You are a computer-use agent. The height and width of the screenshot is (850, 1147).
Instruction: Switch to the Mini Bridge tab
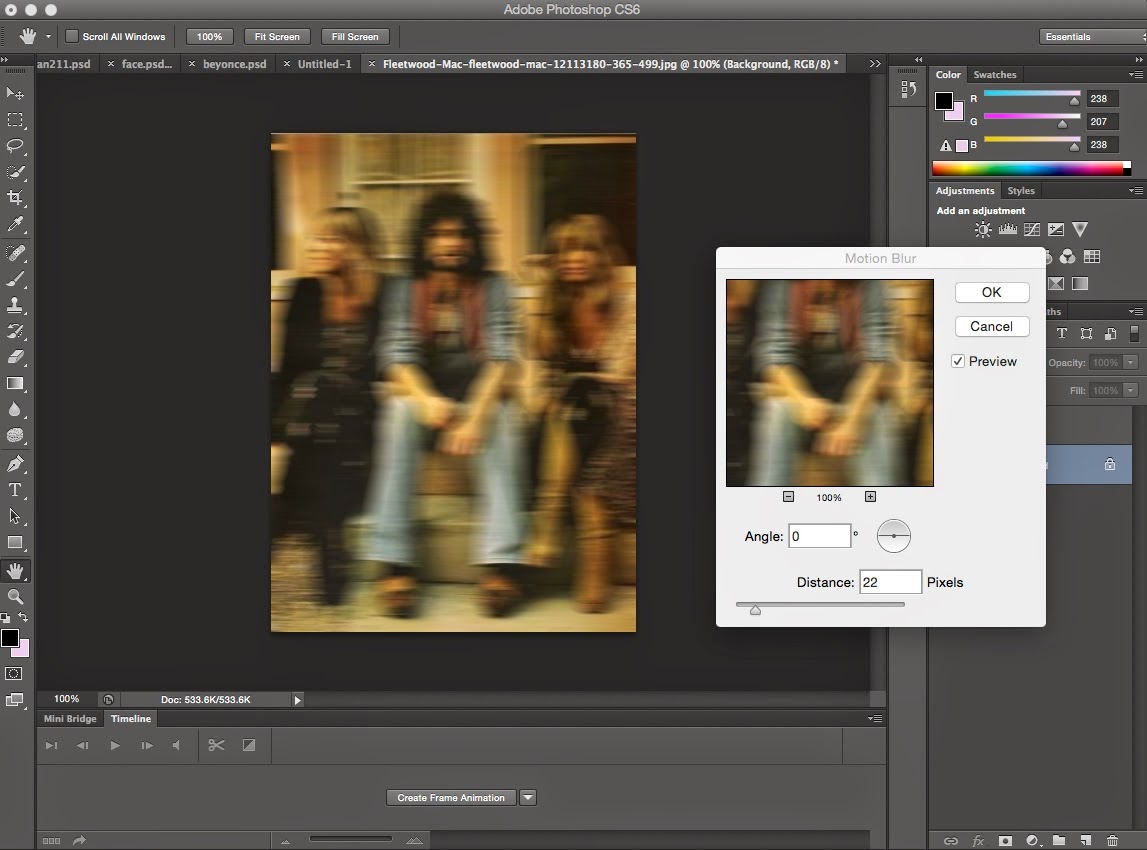click(x=70, y=718)
